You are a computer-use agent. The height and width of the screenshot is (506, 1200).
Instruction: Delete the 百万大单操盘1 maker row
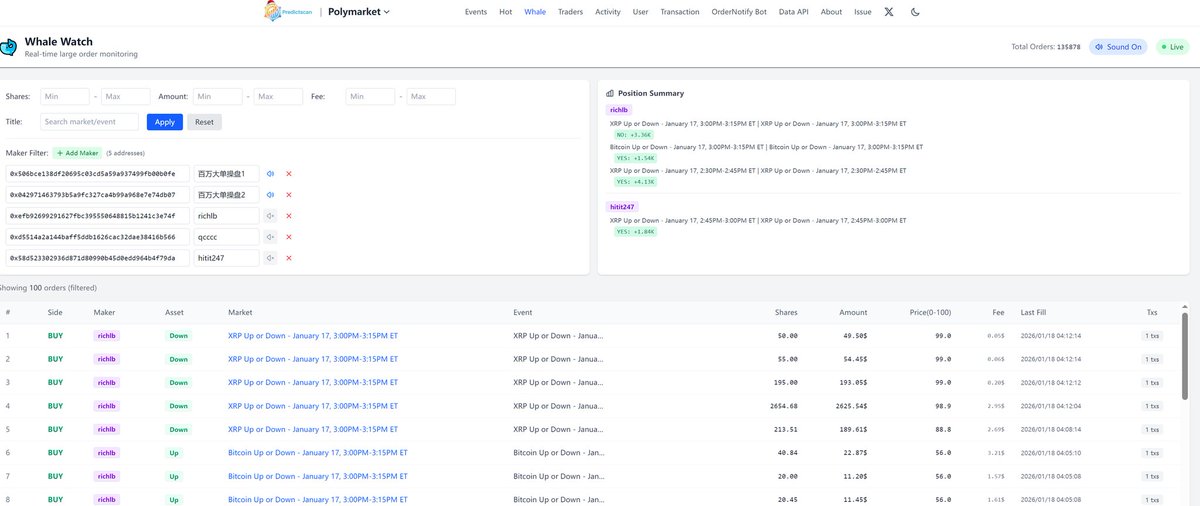click(289, 173)
